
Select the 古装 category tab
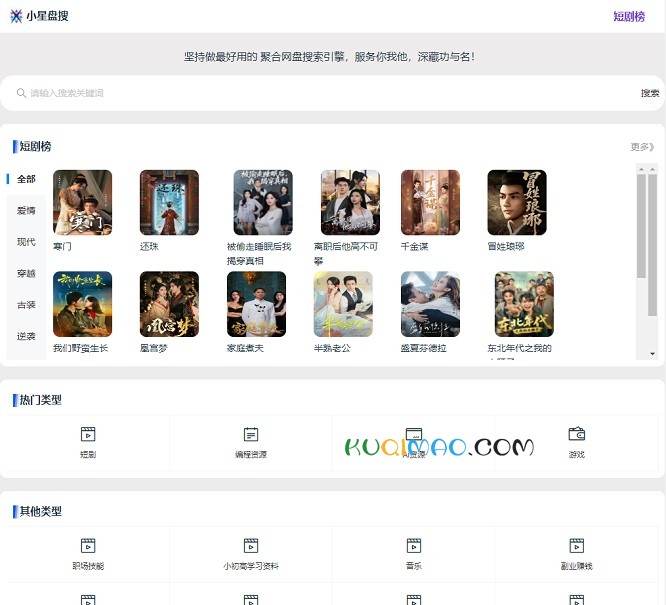[26, 305]
